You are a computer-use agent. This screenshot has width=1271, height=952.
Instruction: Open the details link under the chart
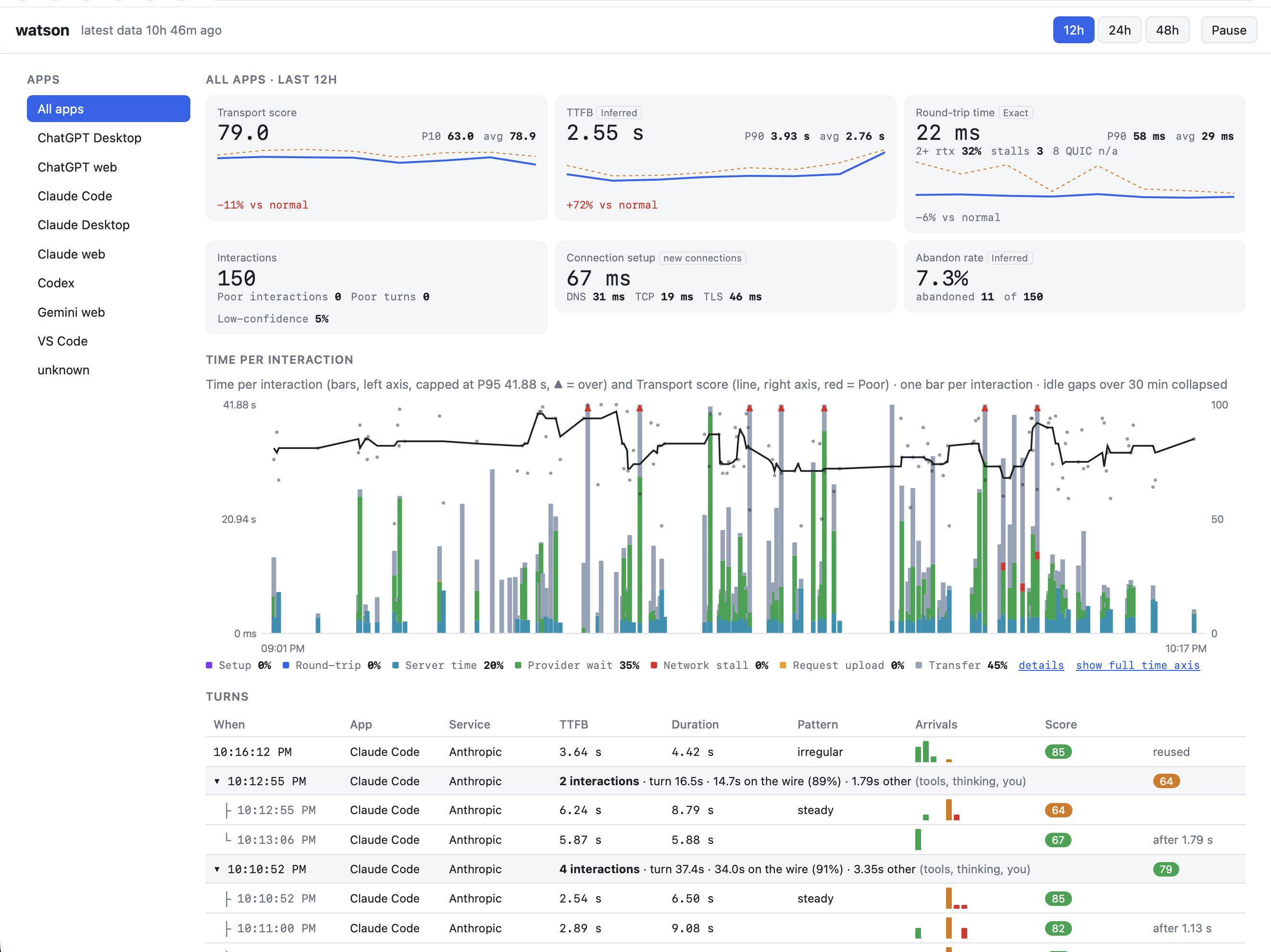[x=1041, y=665]
